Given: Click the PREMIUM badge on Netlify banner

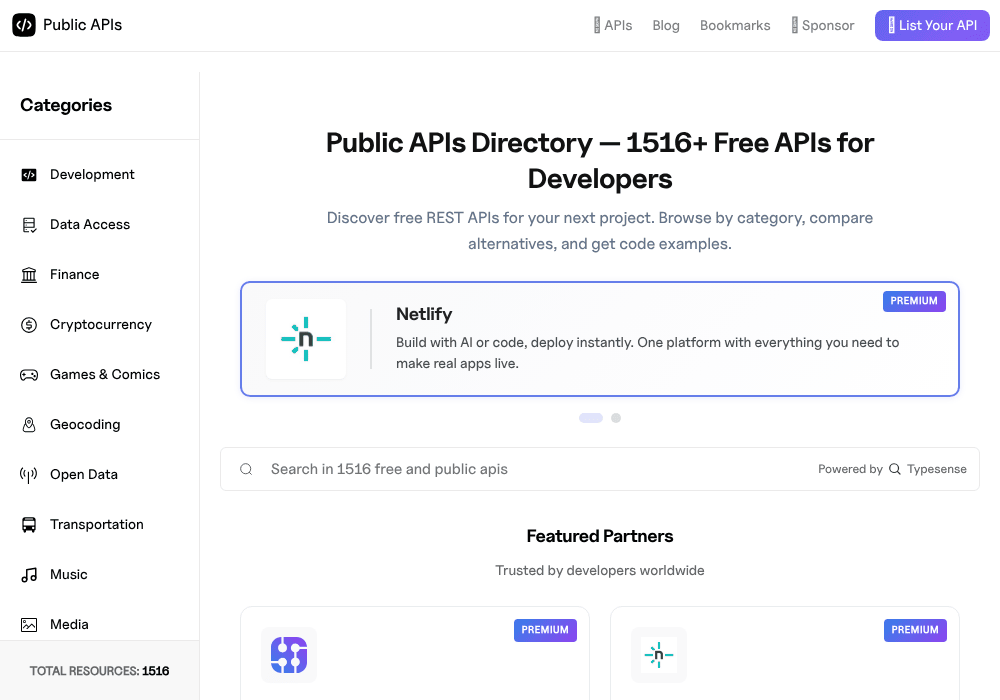Looking at the screenshot, I should tap(914, 301).
